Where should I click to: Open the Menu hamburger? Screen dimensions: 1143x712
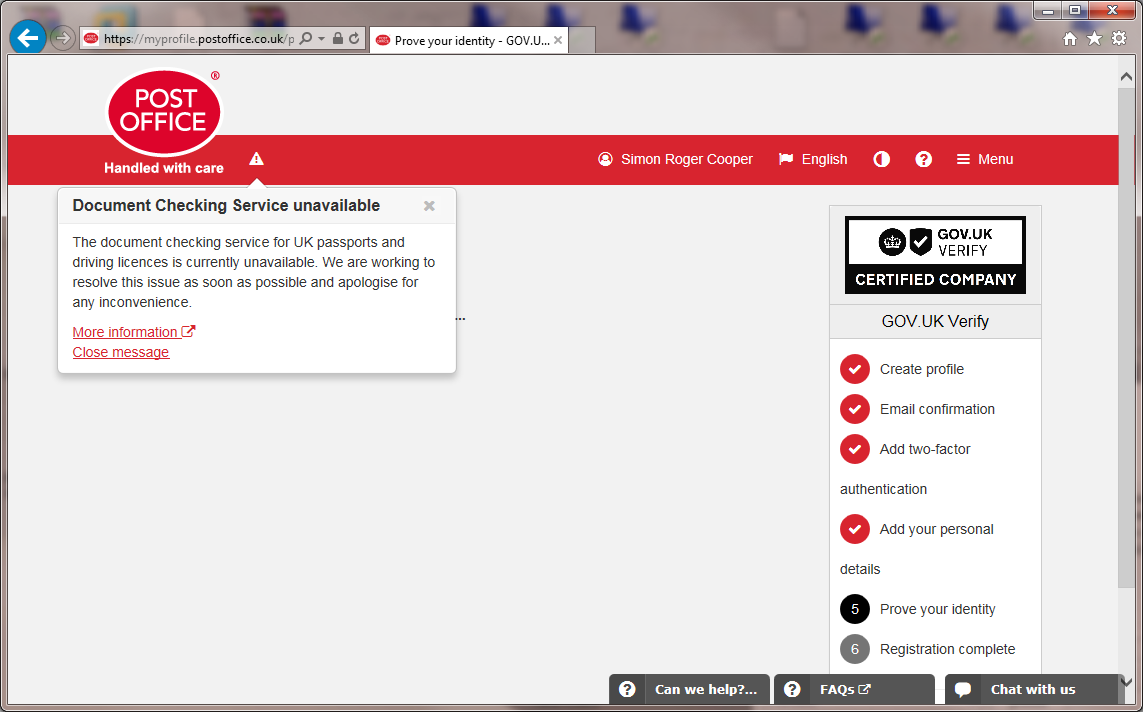click(x=985, y=159)
